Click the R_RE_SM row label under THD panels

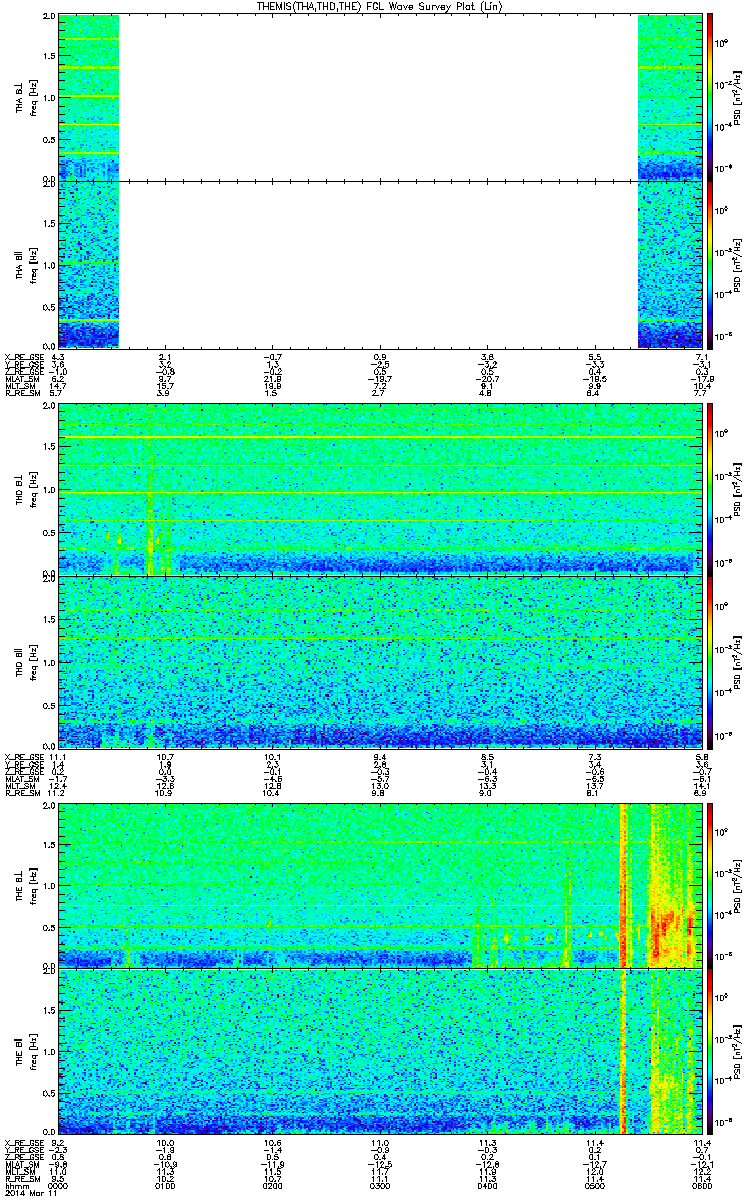point(25,793)
